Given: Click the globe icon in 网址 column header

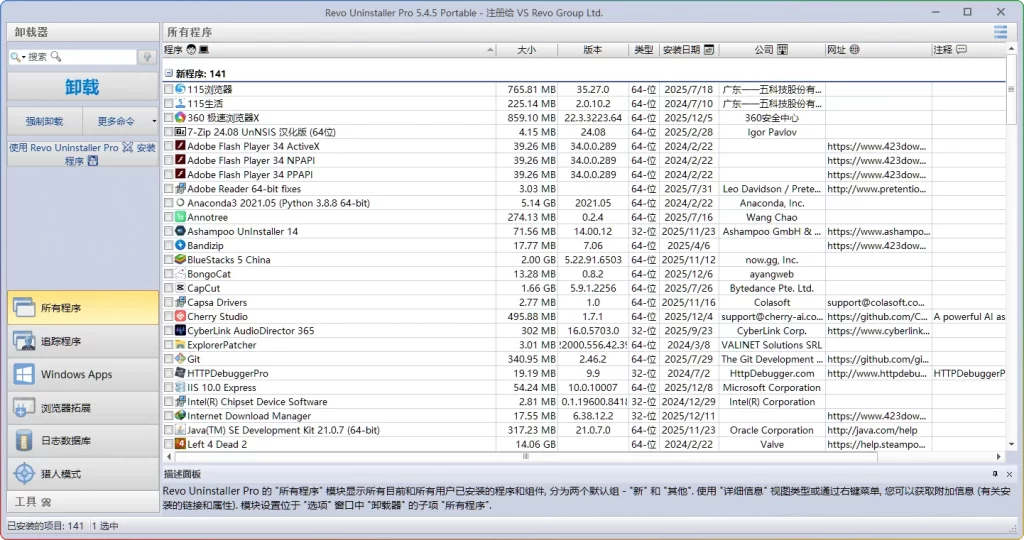Looking at the screenshot, I should [854, 50].
